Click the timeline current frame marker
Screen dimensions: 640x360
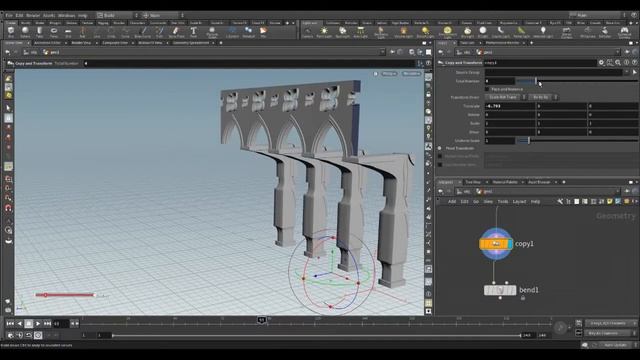coord(262,320)
